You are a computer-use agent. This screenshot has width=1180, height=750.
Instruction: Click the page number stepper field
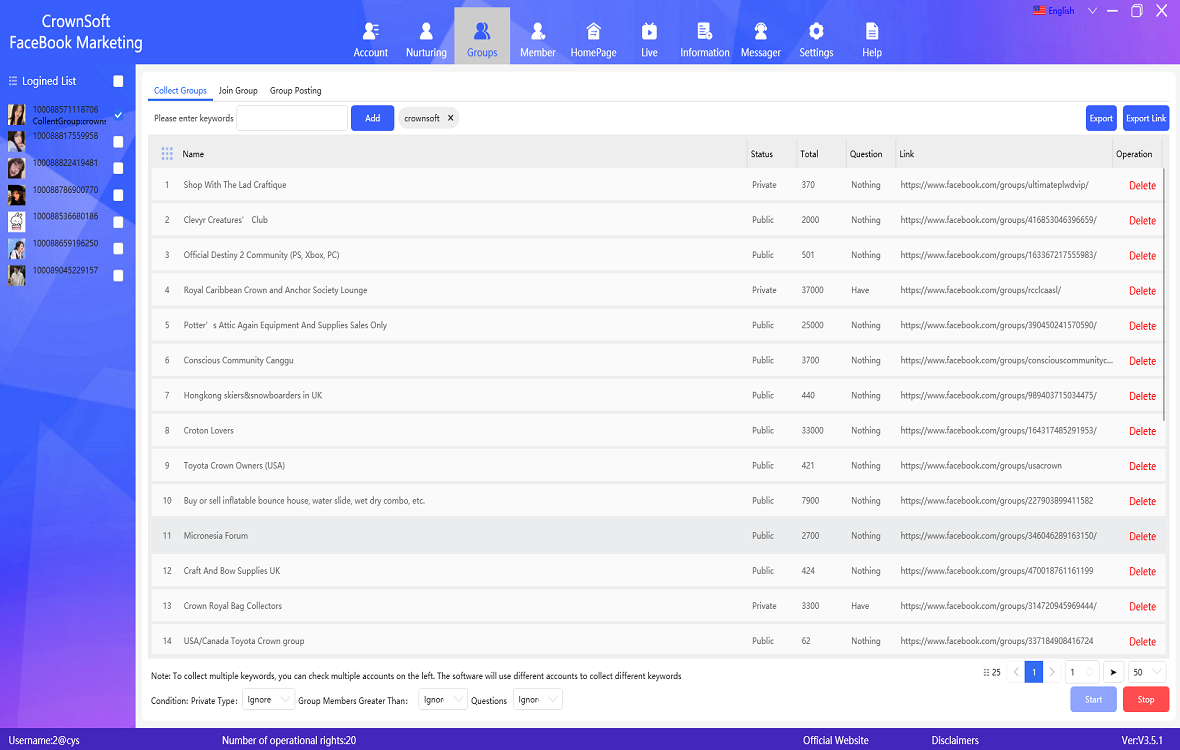click(x=1082, y=672)
